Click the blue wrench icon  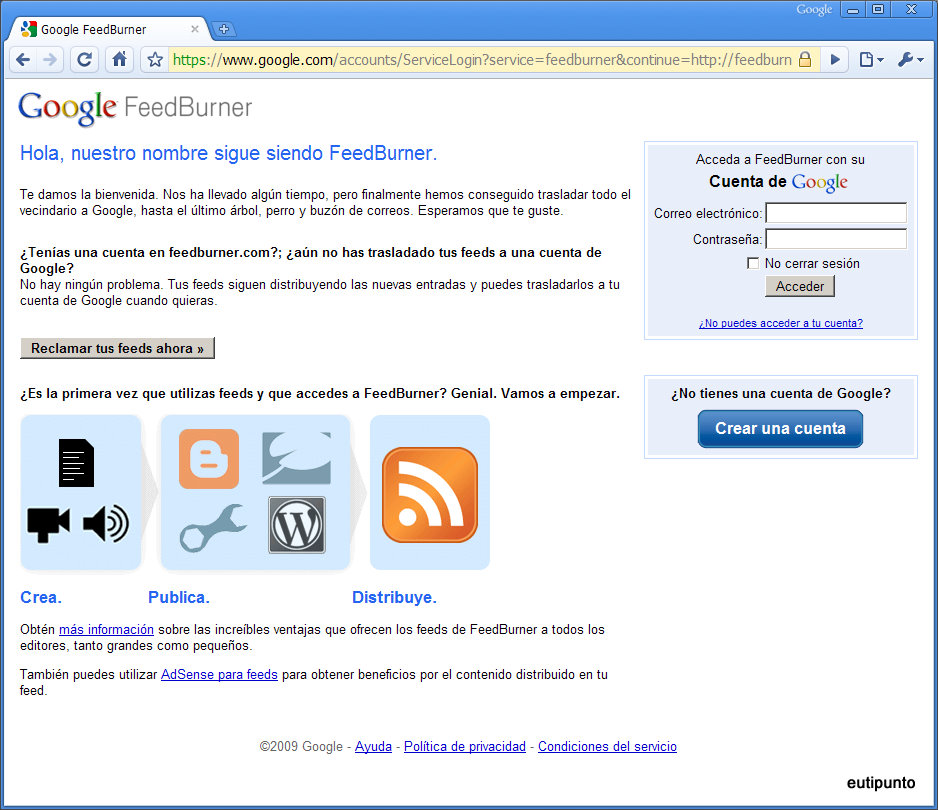point(213,528)
